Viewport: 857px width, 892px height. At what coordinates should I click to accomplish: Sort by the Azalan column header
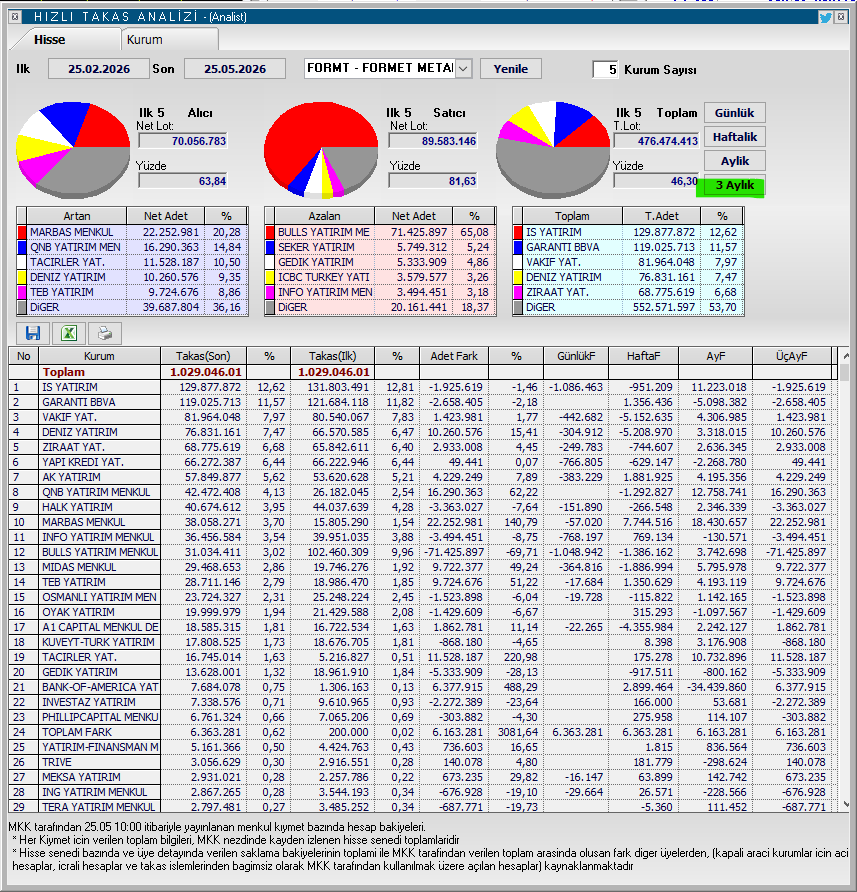coord(324,216)
